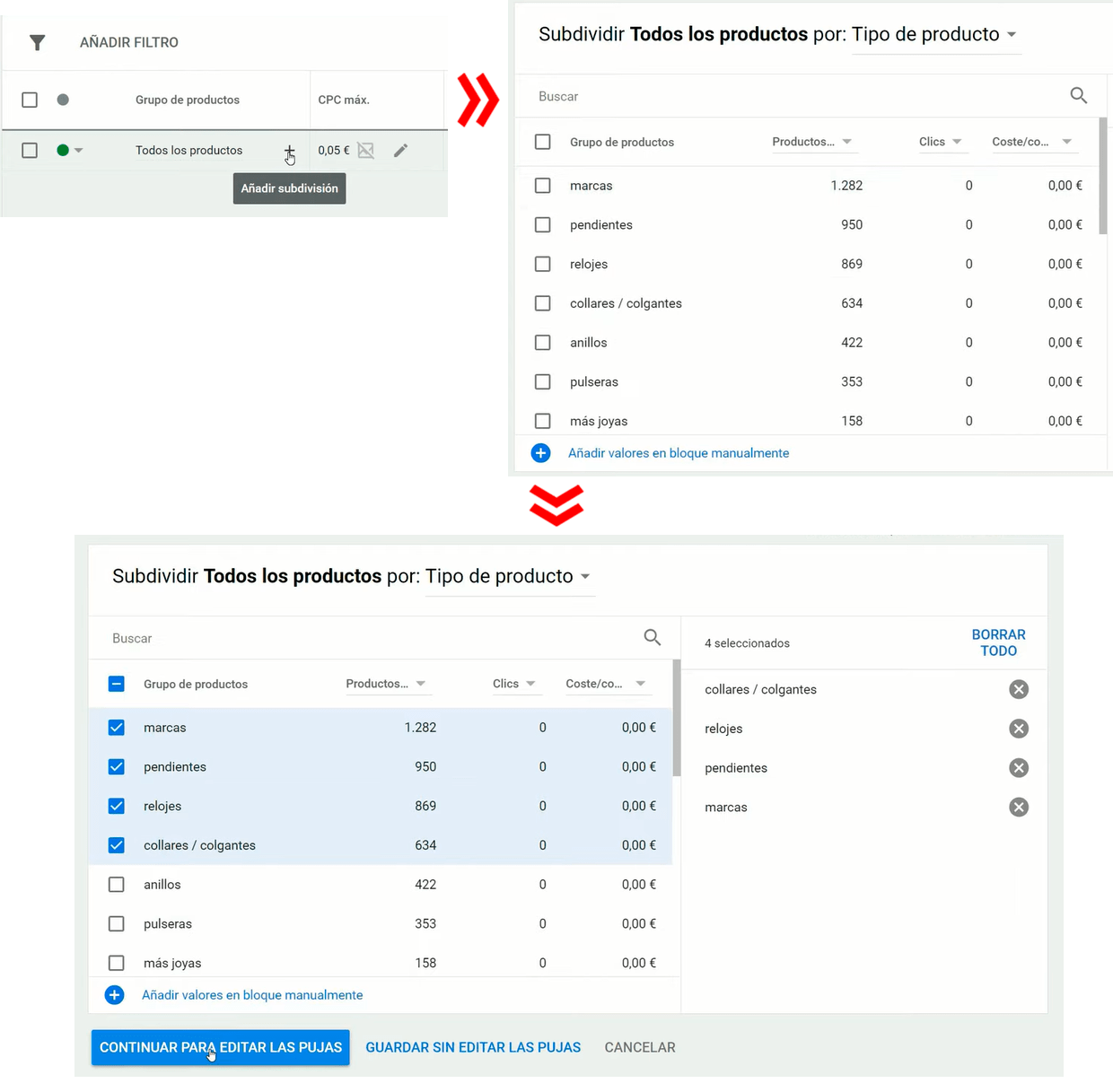The width and height of the screenshot is (1113, 1092).
Task: Click 'Guardar sin editar las pujas'
Action: click(x=473, y=1047)
